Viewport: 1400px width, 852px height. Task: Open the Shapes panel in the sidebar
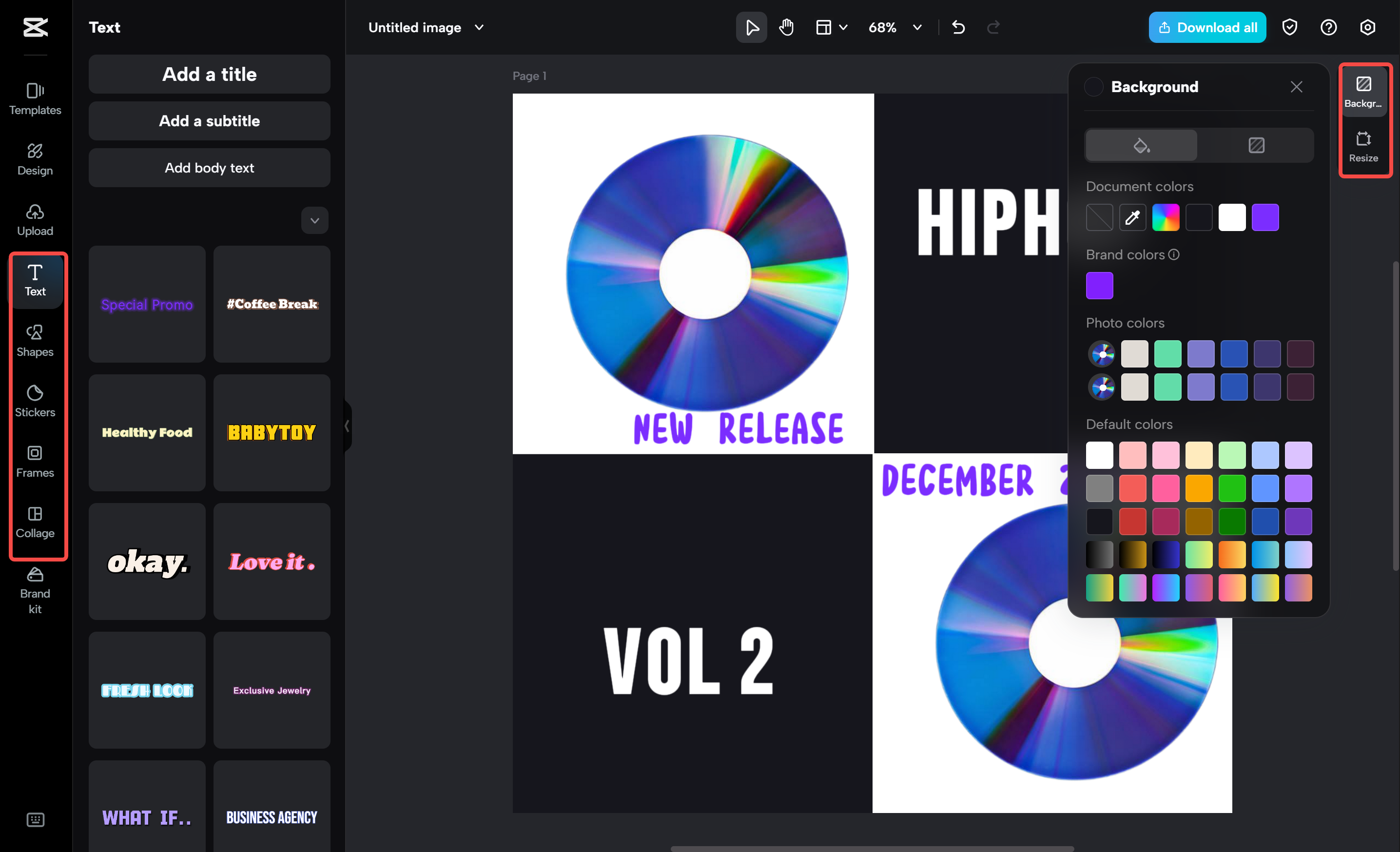(x=35, y=341)
